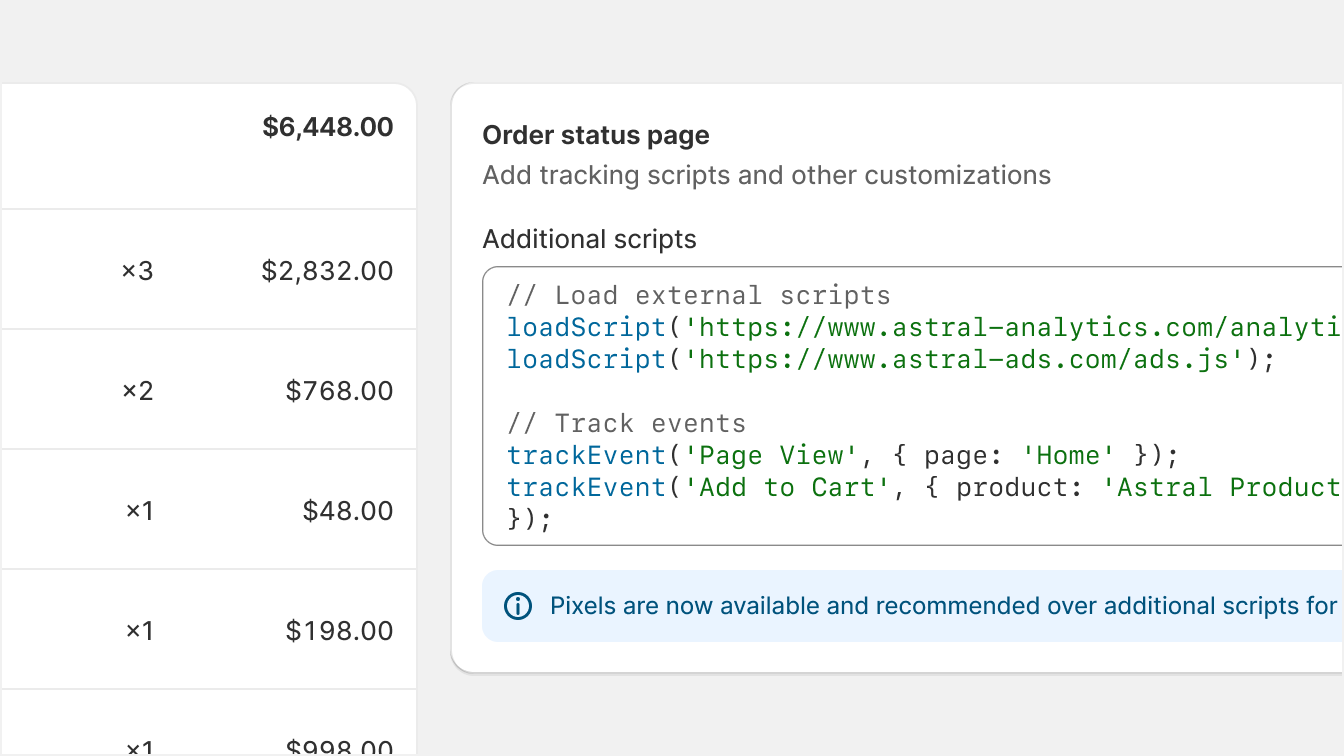
Task: Click the astral-ads.com loadScript line
Action: coord(892,359)
